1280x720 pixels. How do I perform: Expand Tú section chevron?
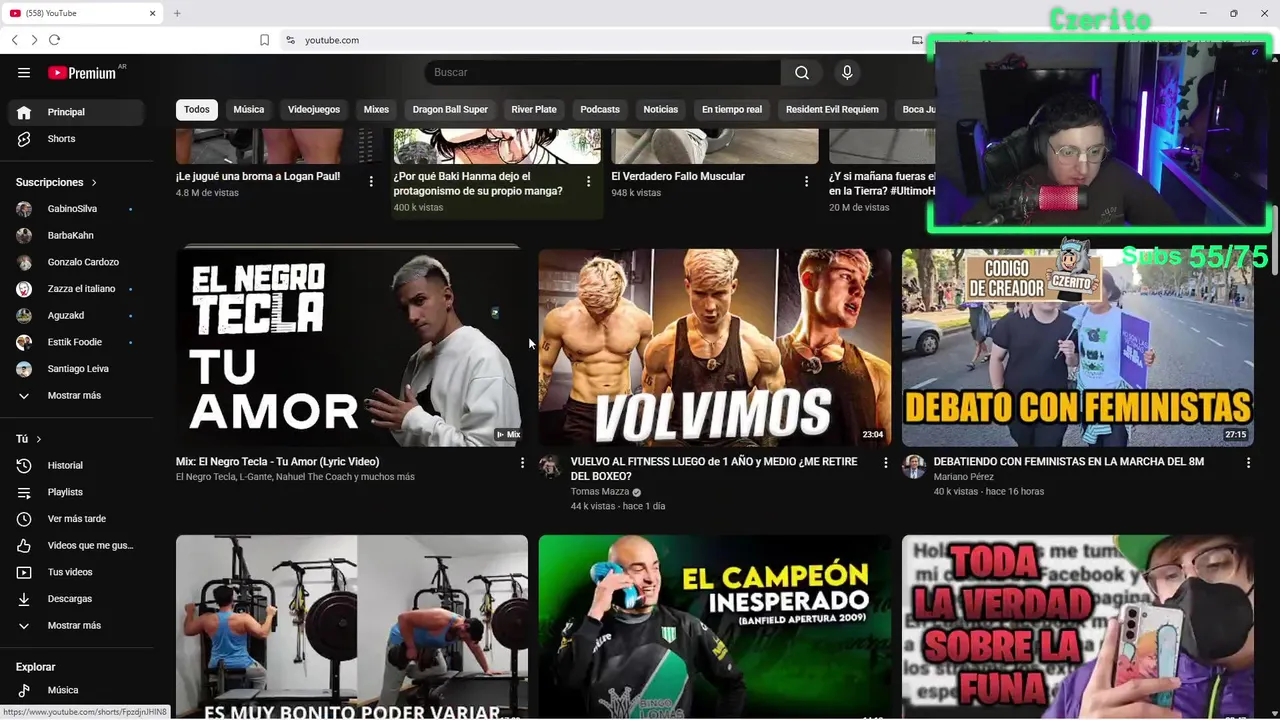pos(39,439)
